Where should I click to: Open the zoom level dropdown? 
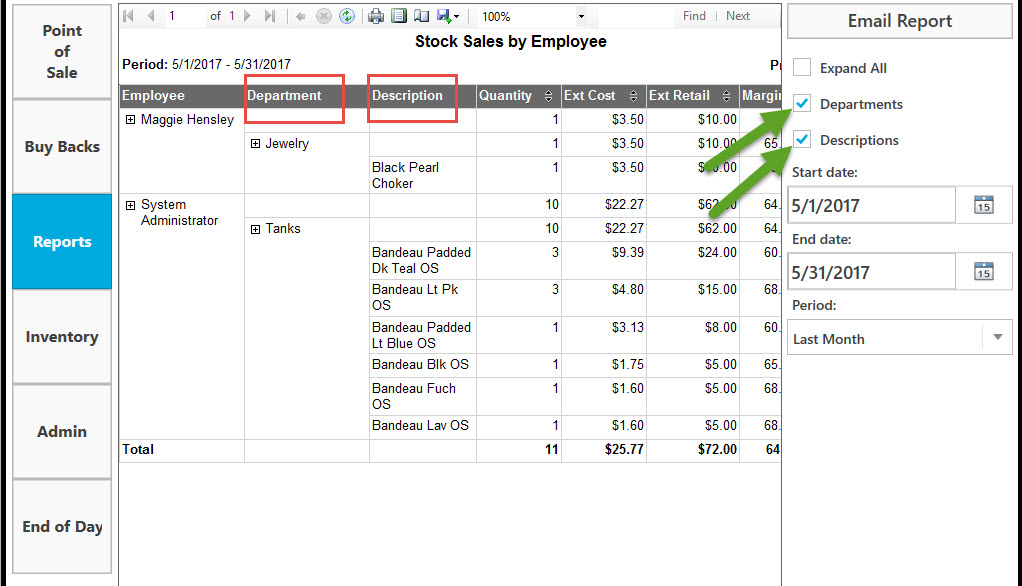tap(581, 16)
